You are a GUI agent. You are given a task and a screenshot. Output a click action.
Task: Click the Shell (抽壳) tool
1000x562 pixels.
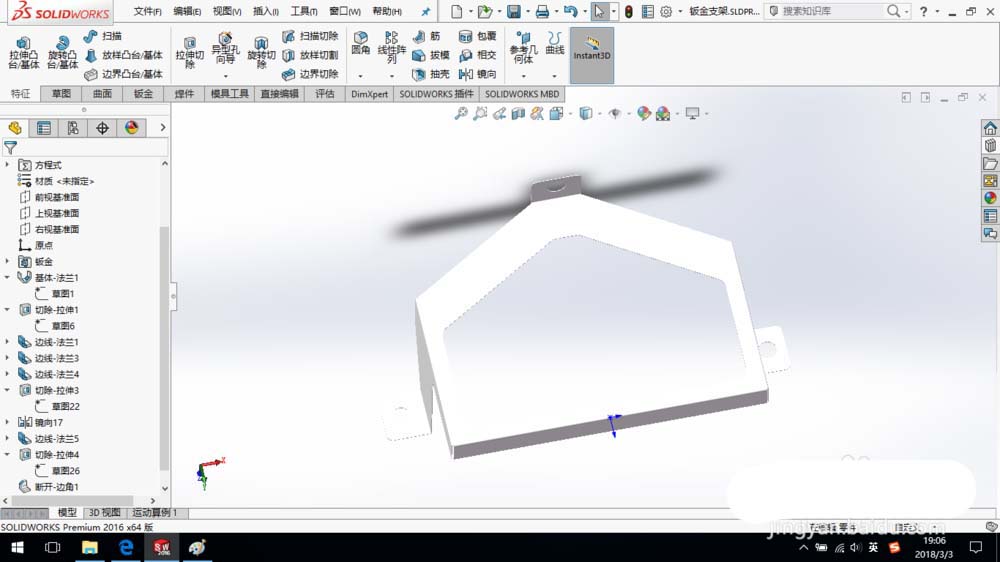click(431, 74)
